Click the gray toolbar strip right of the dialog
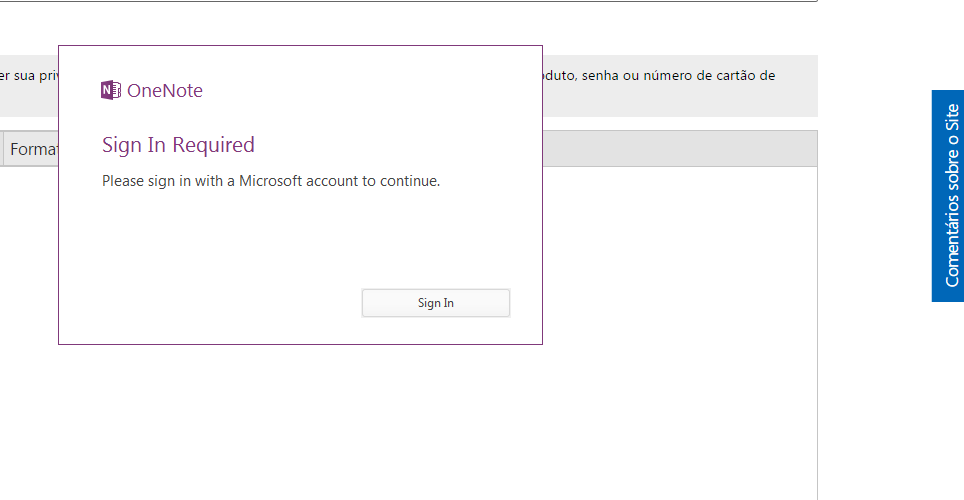Screen dimensions: 964x500 click(x=679, y=148)
